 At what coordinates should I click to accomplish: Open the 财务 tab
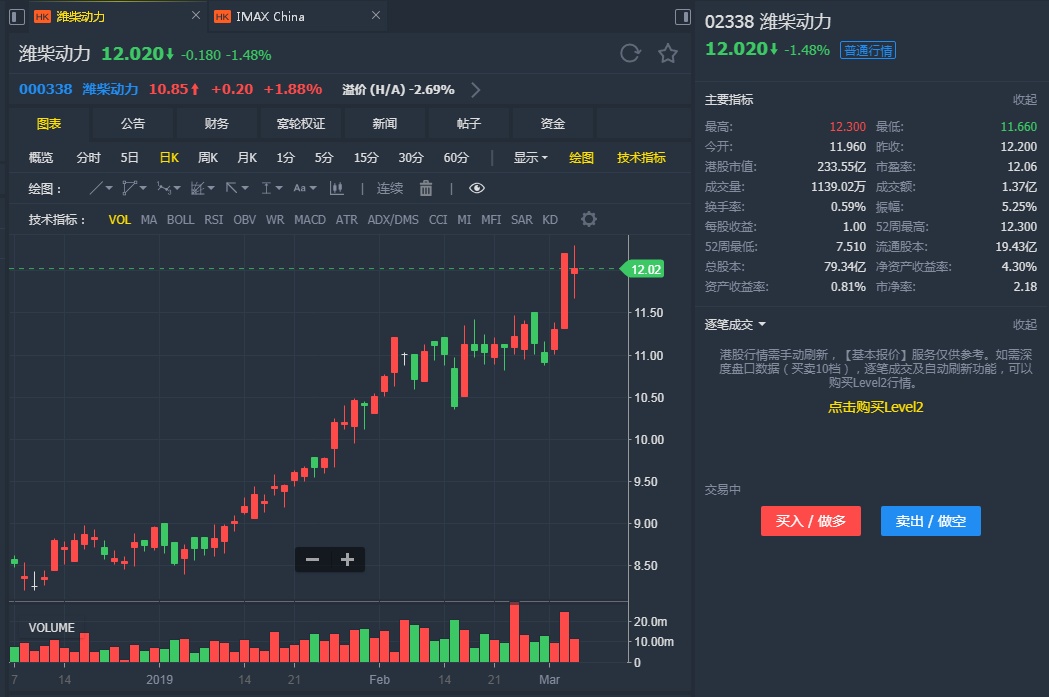217,124
